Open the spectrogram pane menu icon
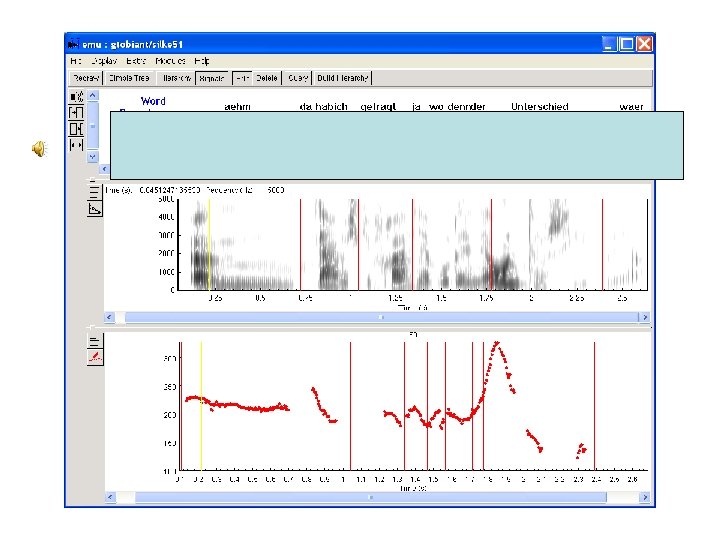The height and width of the screenshot is (540, 720). click(94, 191)
